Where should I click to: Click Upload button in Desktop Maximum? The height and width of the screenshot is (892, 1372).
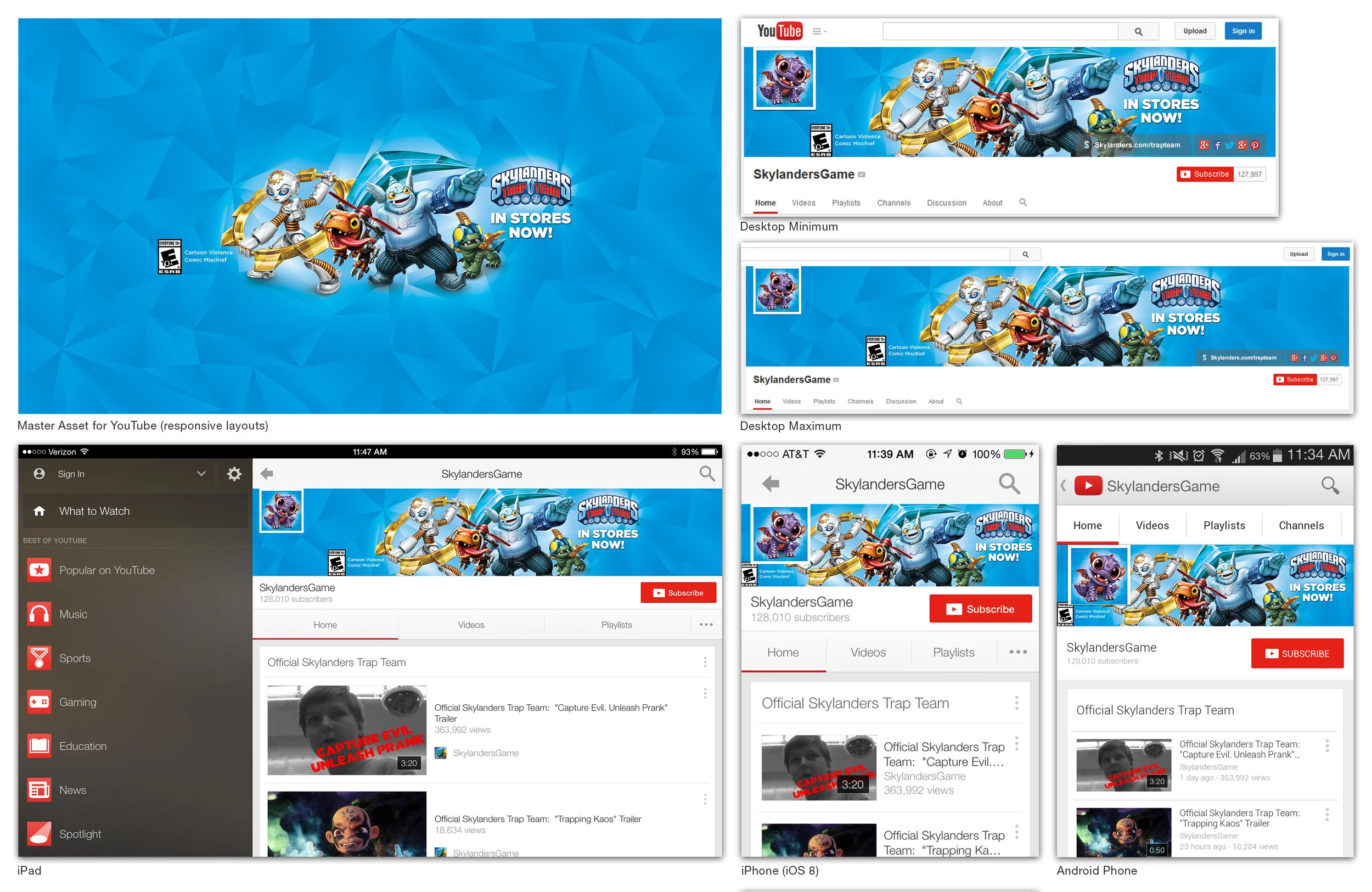(1298, 254)
